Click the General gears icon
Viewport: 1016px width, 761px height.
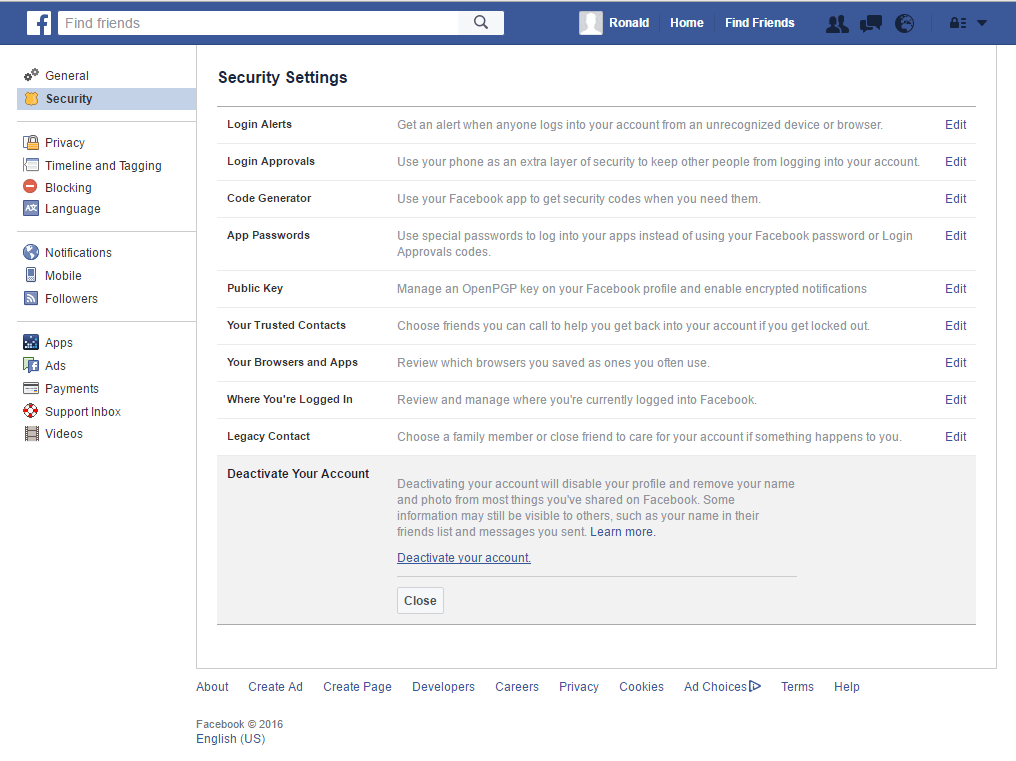click(x=31, y=75)
